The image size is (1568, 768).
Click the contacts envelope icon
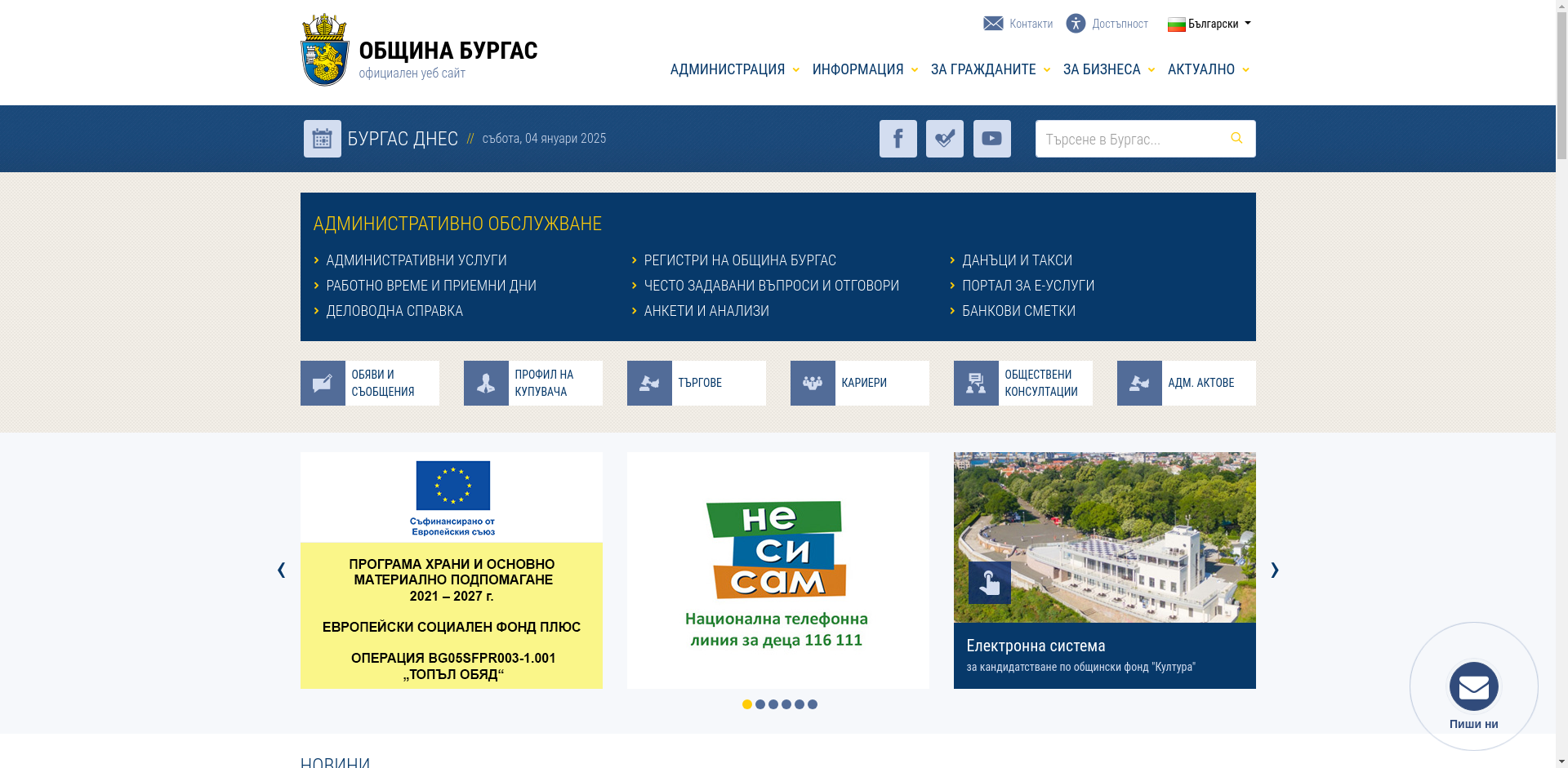[x=993, y=24]
